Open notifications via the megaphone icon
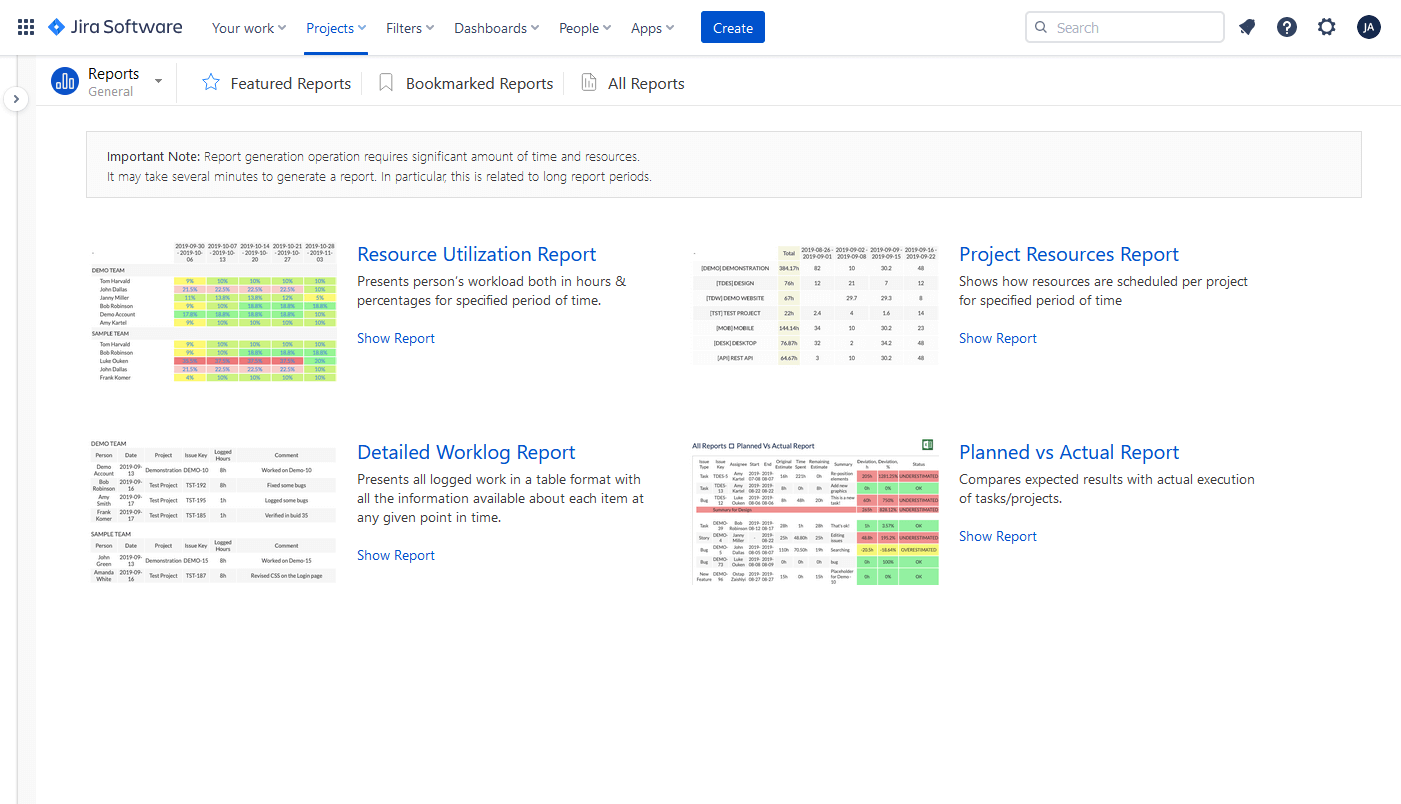 (1246, 27)
